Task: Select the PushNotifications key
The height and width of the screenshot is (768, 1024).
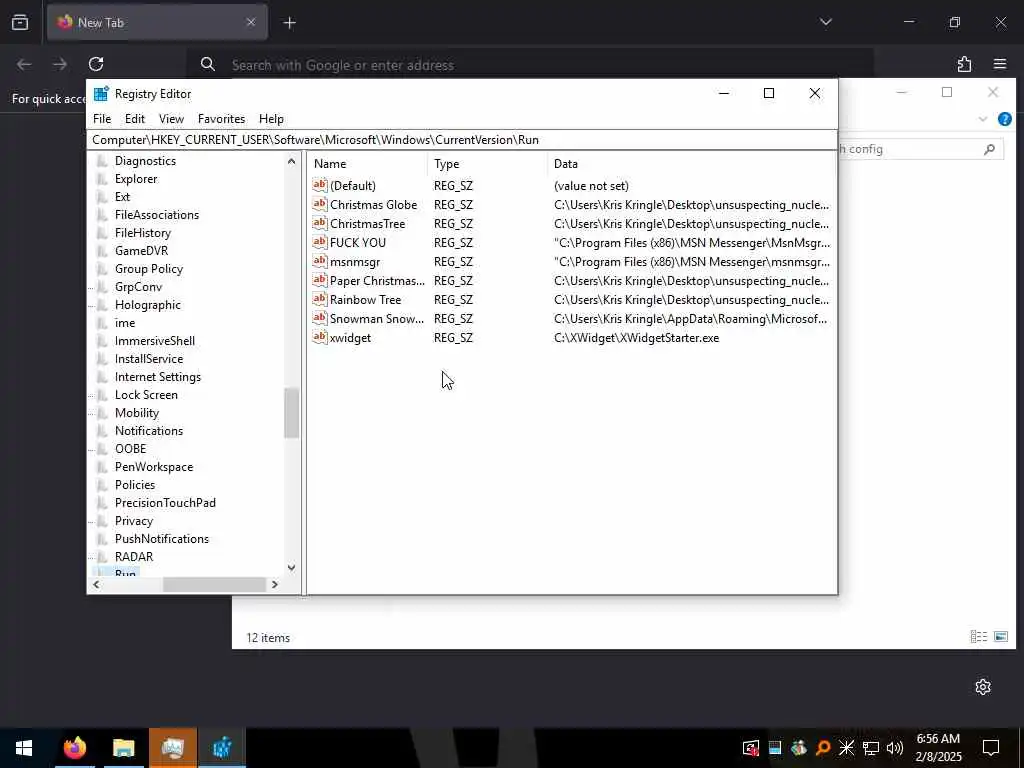Action: click(x=162, y=539)
